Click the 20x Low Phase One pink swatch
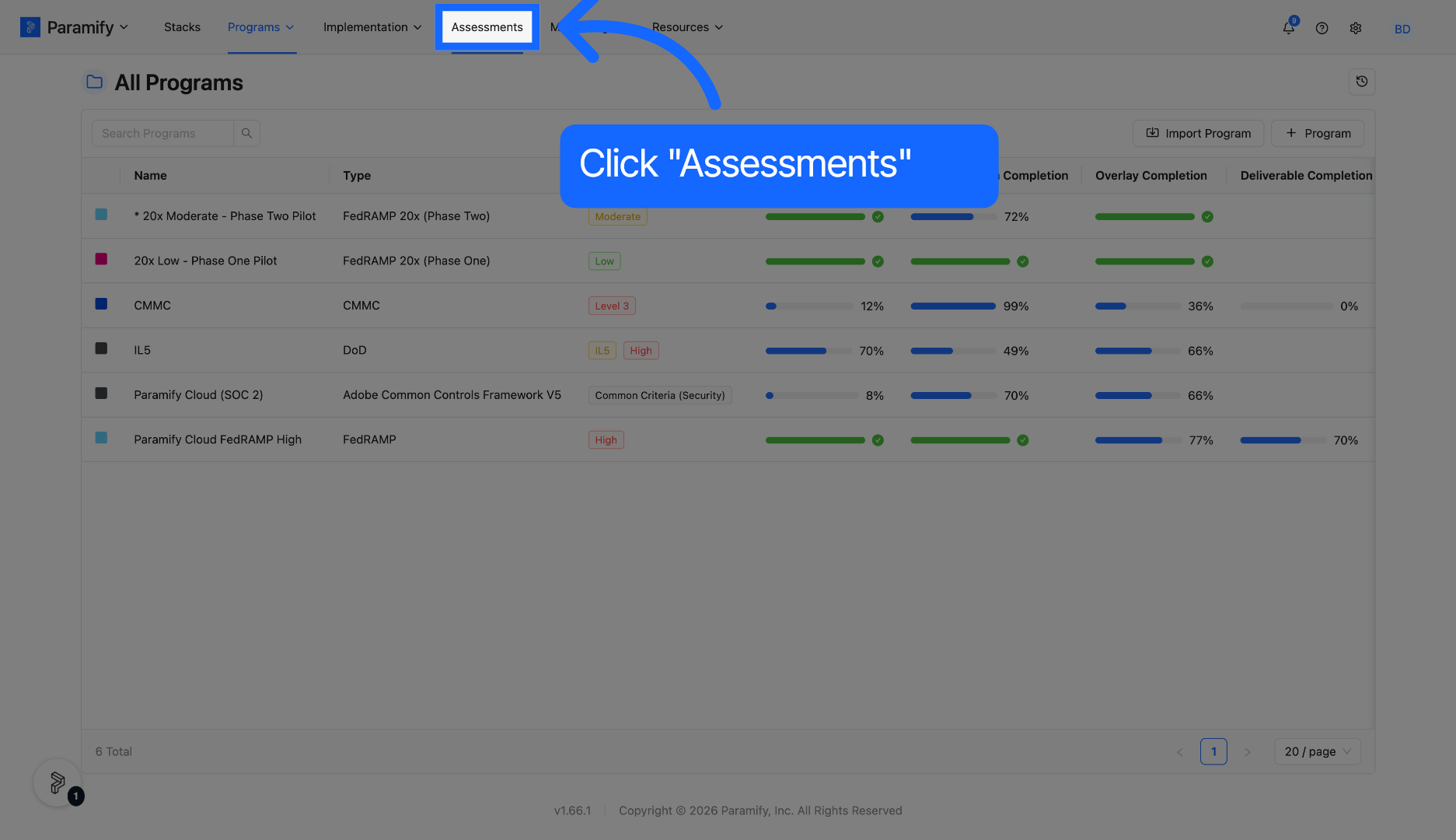Screen dimensions: 1456x840 (x=101, y=259)
